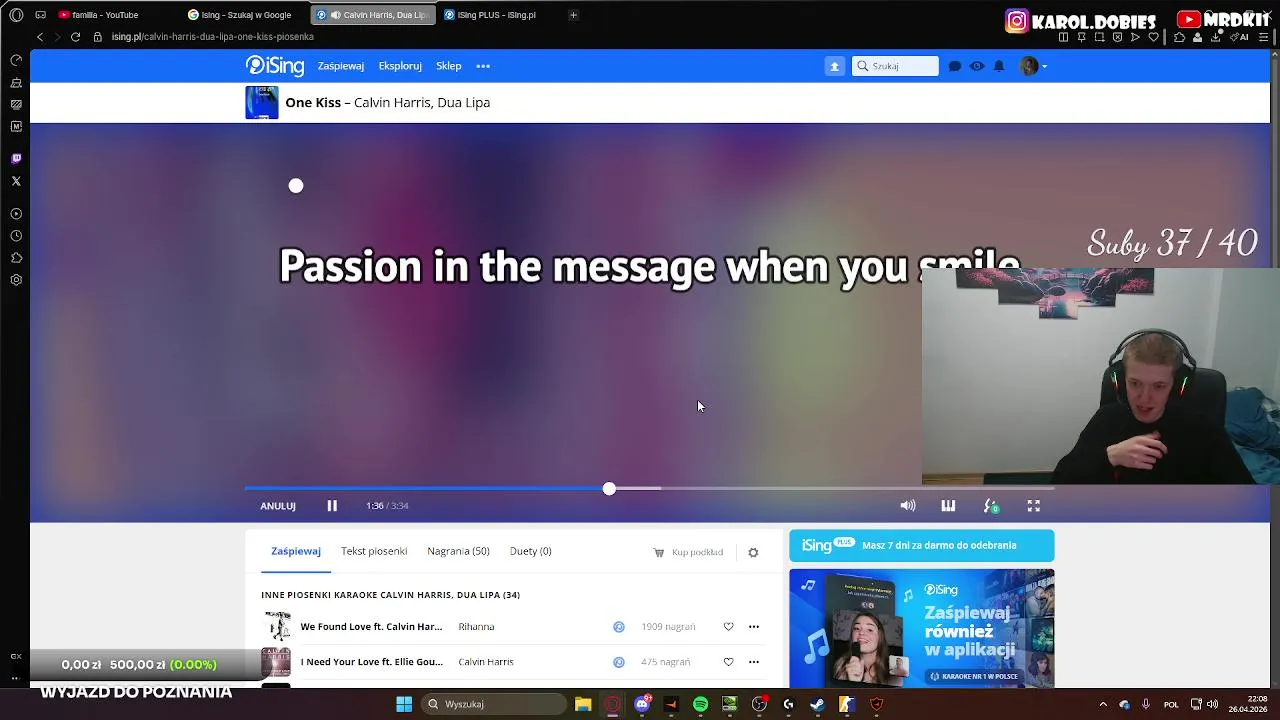The height and width of the screenshot is (720, 1280).
Task: Open the iSing messages chat icon
Action: point(955,66)
